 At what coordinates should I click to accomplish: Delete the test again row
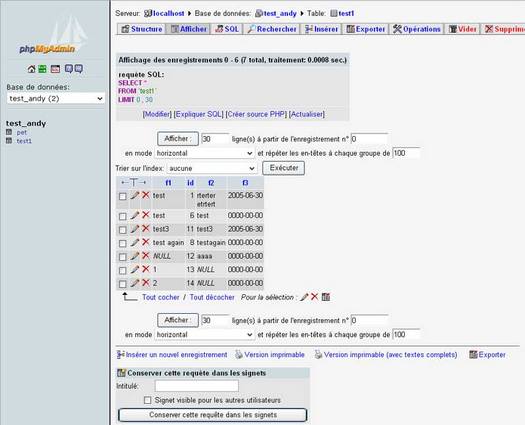[x=146, y=242]
